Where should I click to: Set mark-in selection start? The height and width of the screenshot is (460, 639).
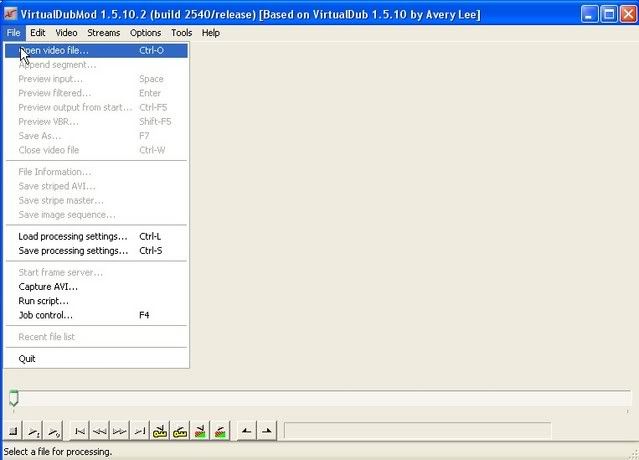click(x=247, y=431)
